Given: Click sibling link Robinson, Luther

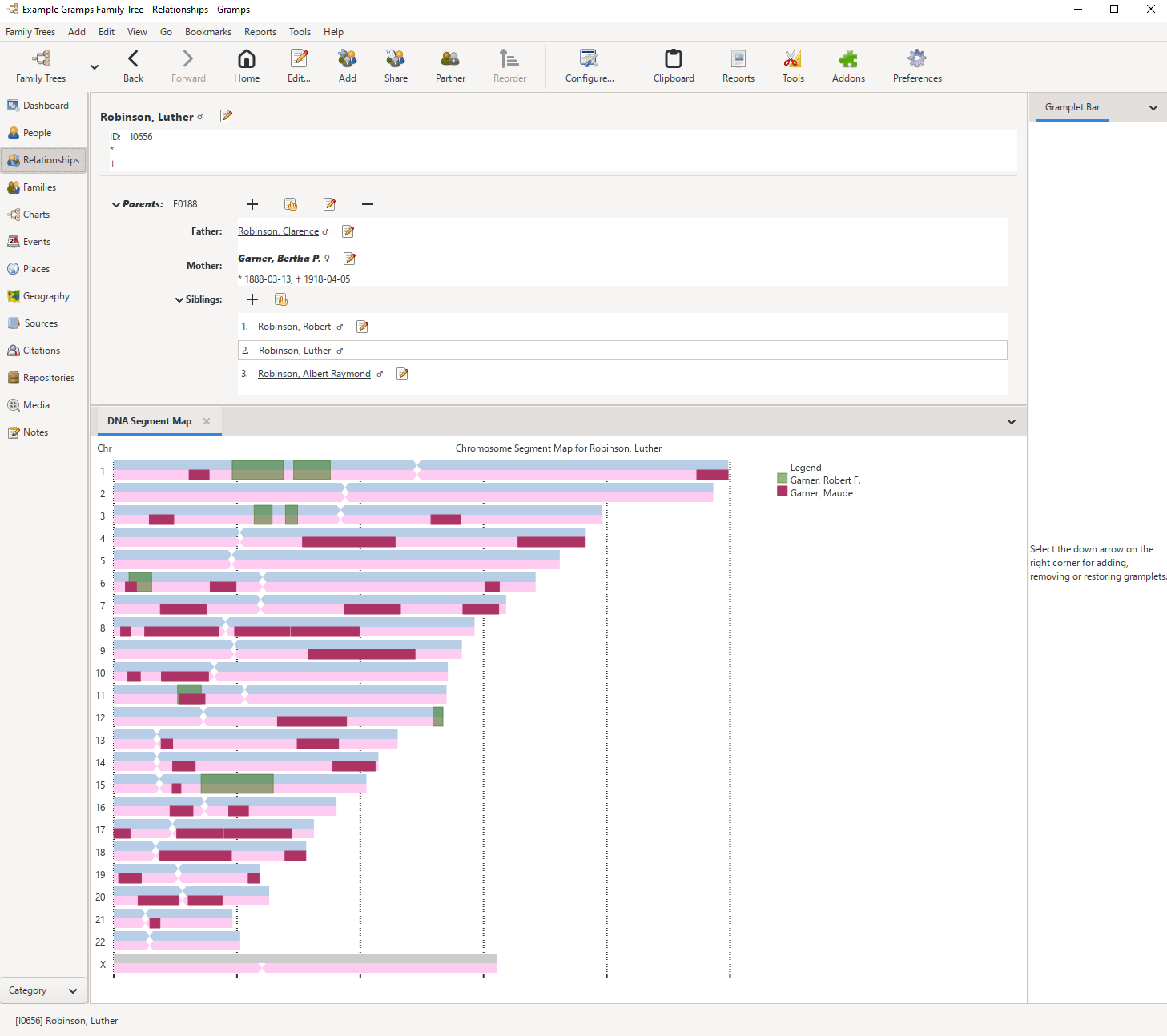Looking at the screenshot, I should [295, 351].
